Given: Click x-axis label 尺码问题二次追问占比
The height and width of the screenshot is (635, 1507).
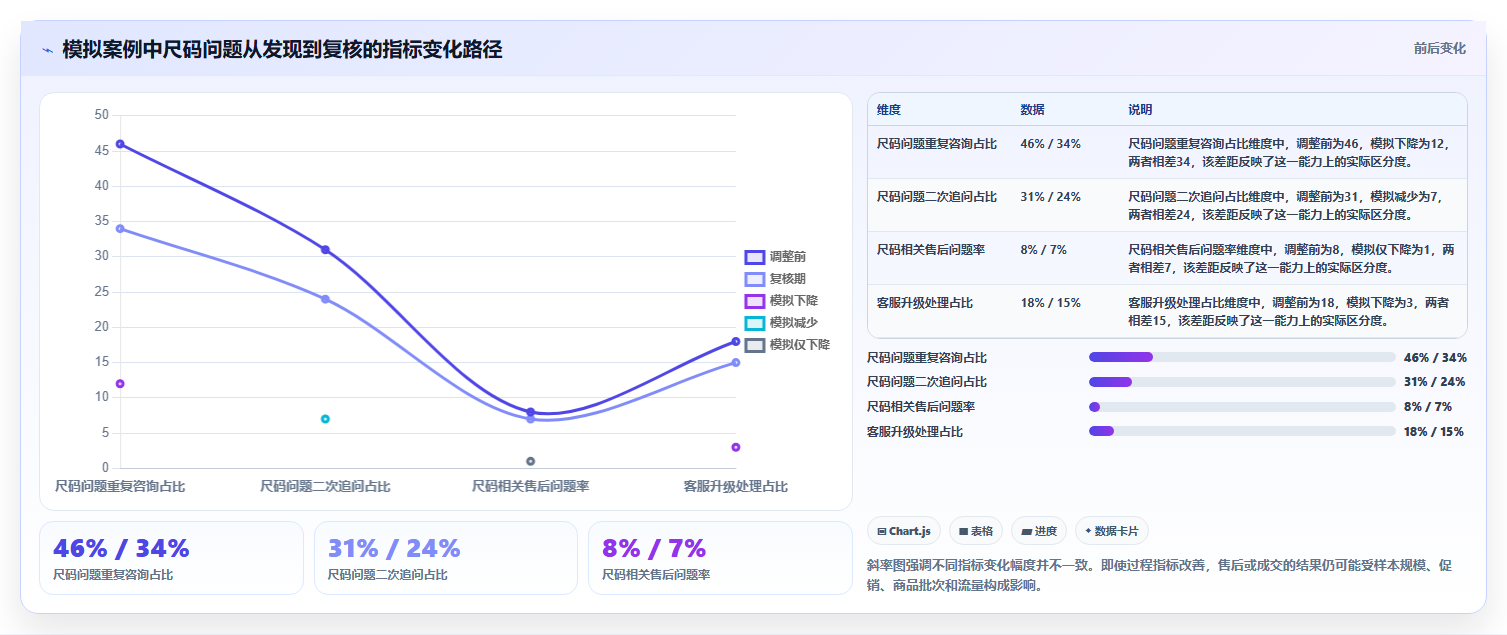Looking at the screenshot, I should (x=325, y=486).
